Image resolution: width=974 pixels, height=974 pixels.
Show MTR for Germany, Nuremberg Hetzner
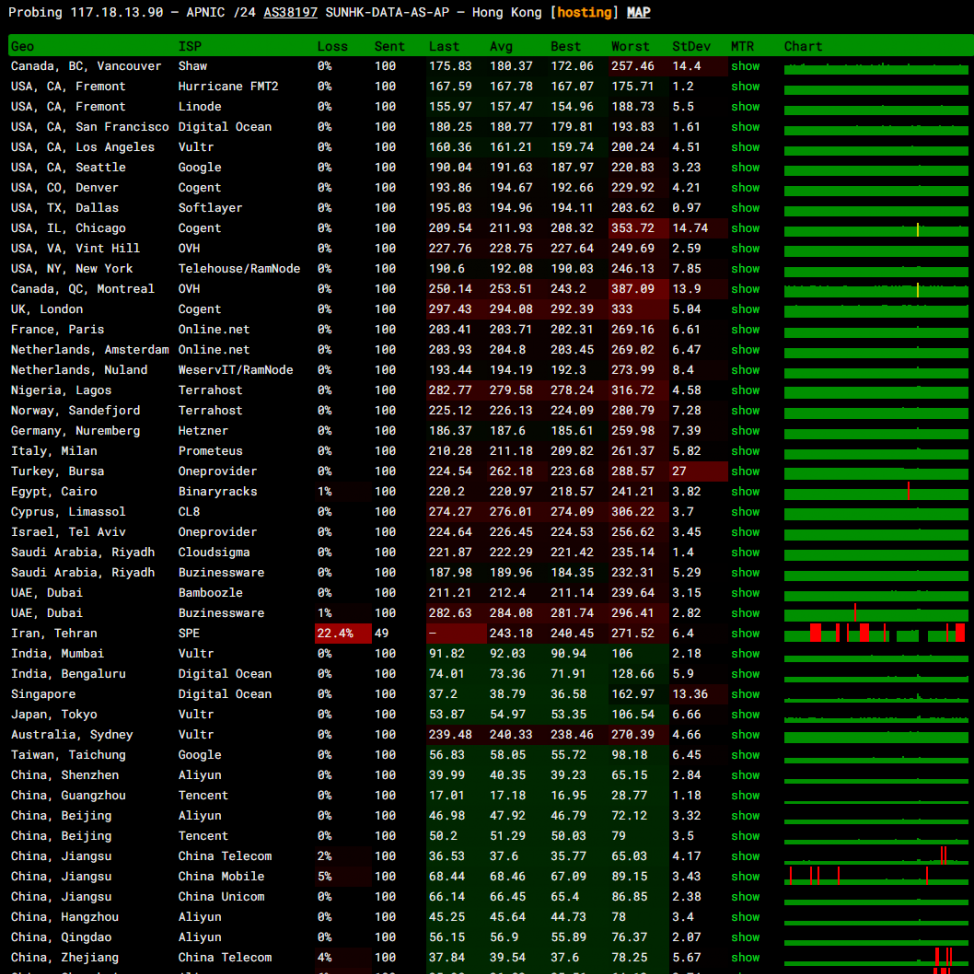click(745, 430)
